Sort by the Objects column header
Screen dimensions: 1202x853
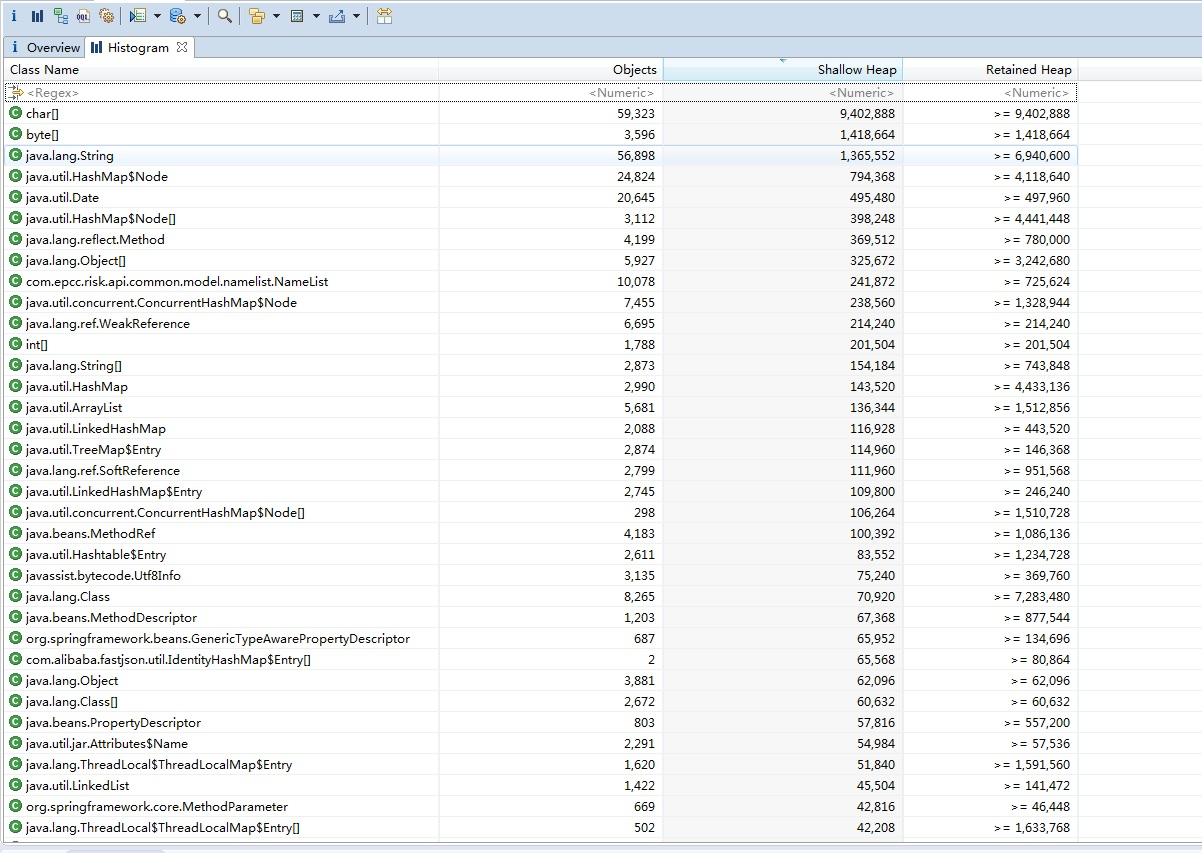[x=550, y=69]
